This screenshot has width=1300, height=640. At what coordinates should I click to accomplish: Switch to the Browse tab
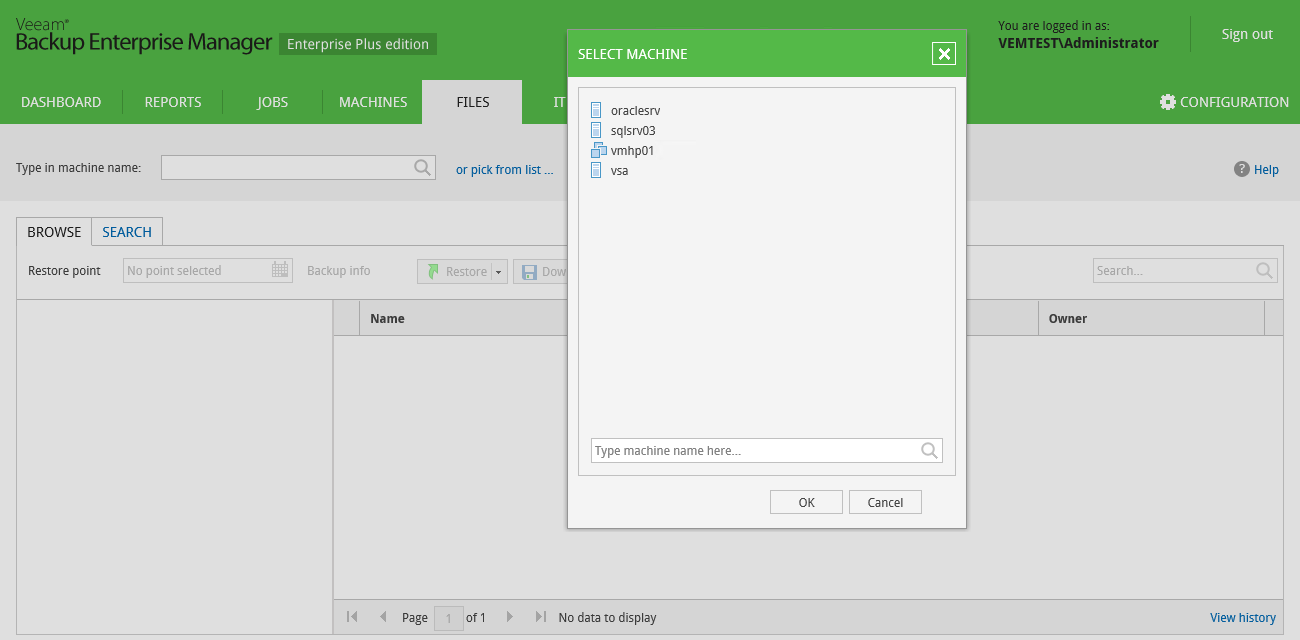54,232
